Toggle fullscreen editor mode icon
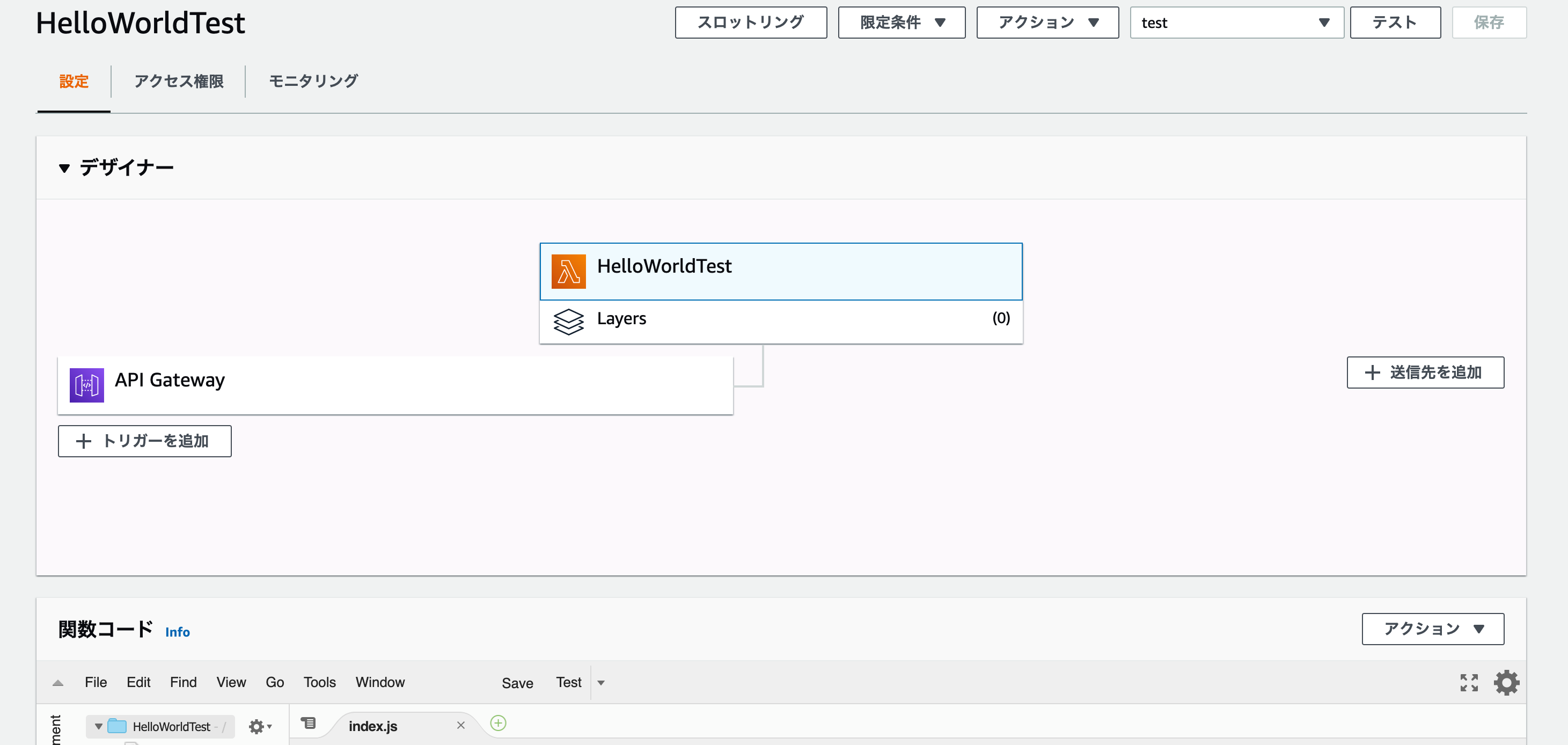The image size is (1568, 745). pyautogui.click(x=1468, y=682)
